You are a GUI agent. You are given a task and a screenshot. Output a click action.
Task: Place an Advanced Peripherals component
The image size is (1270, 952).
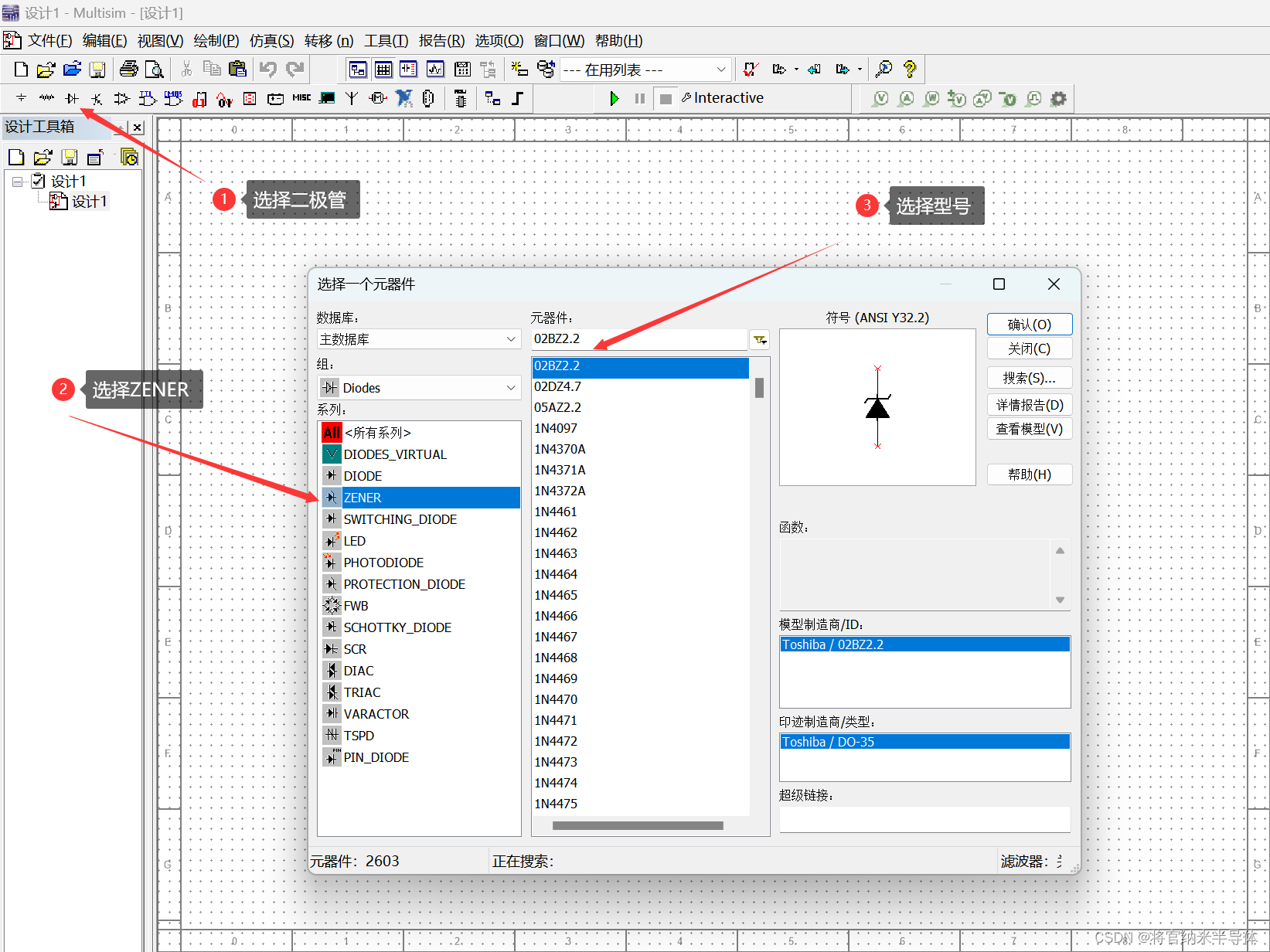click(x=327, y=98)
